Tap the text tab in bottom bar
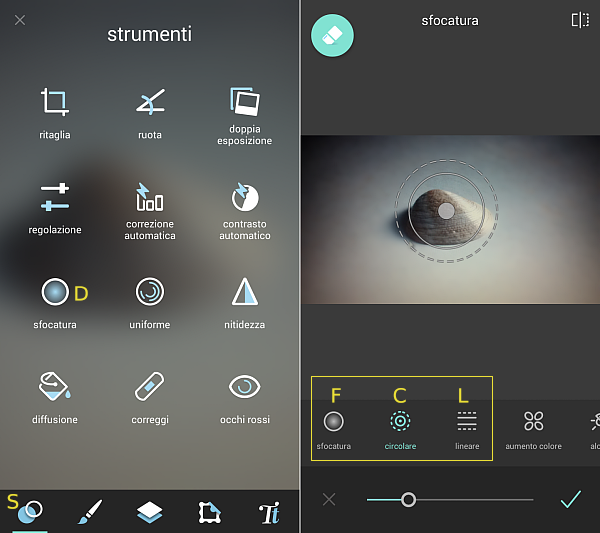 click(x=269, y=512)
